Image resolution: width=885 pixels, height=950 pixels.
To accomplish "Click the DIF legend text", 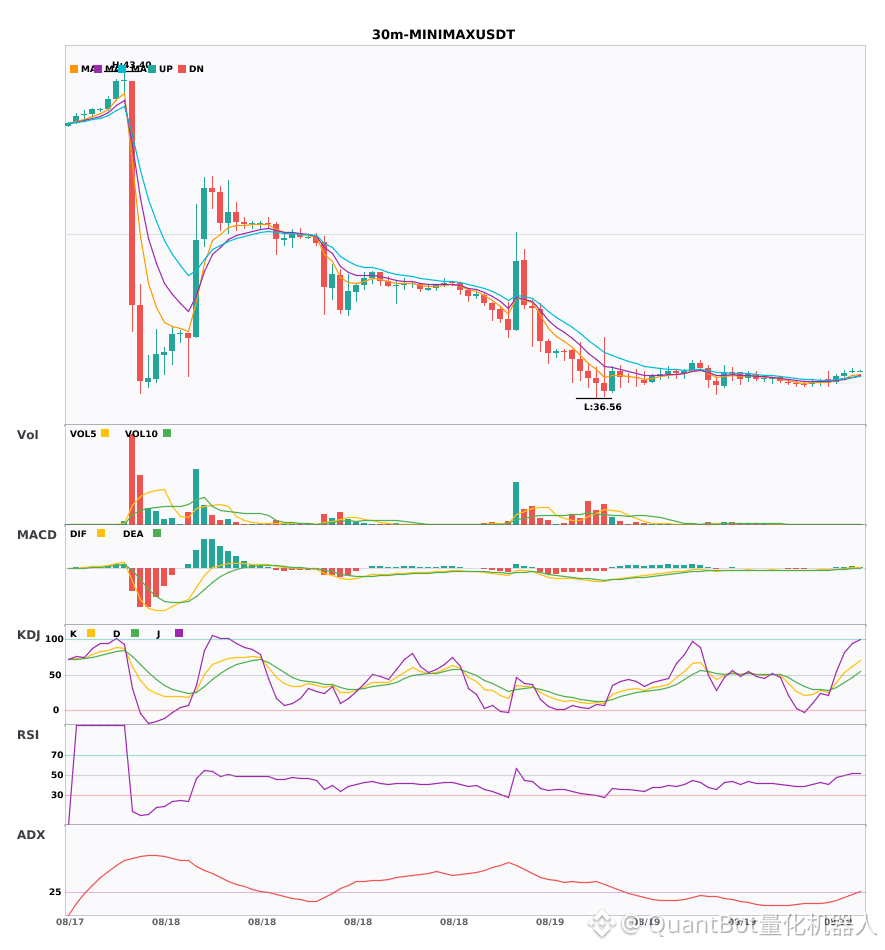I will pos(78,534).
